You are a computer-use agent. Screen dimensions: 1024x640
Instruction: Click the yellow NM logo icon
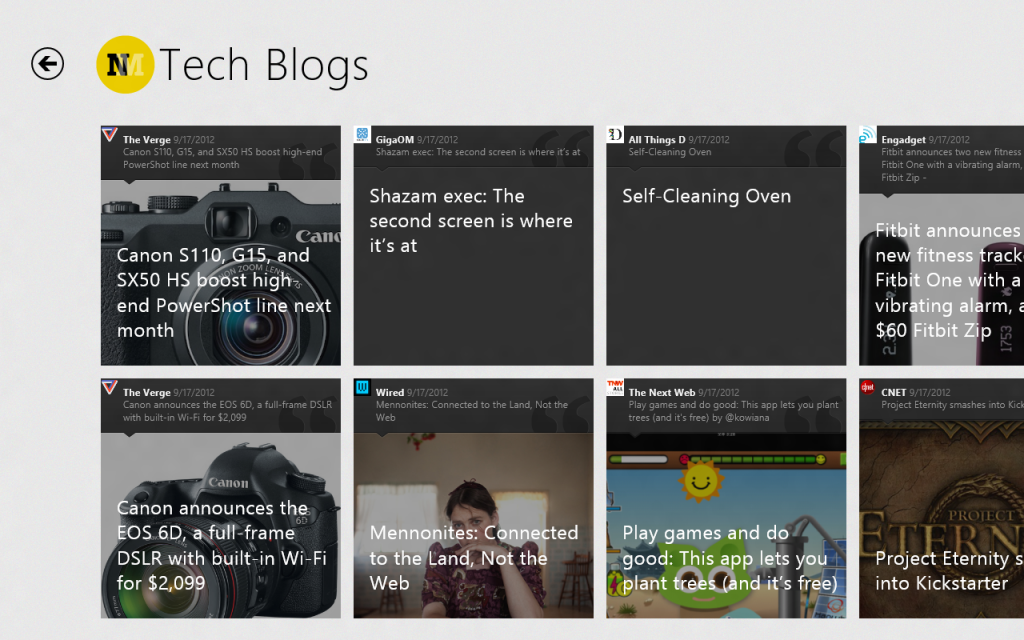(x=125, y=65)
